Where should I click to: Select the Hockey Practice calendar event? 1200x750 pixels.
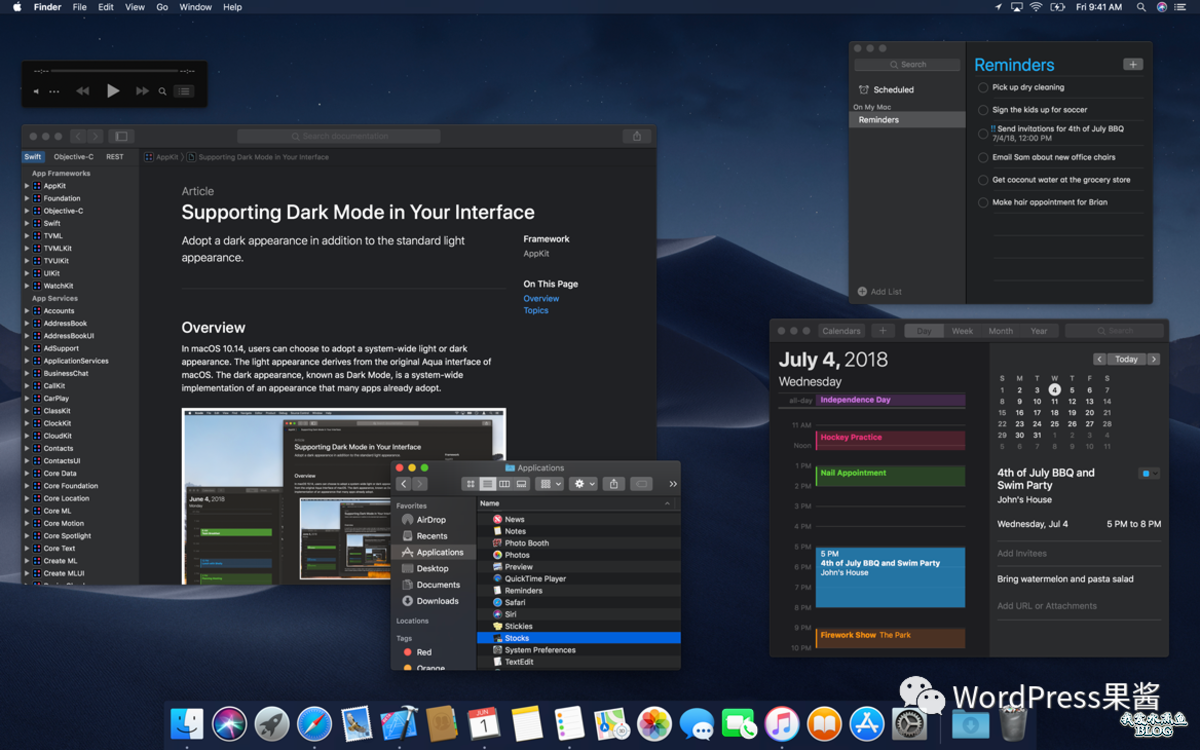(891, 440)
